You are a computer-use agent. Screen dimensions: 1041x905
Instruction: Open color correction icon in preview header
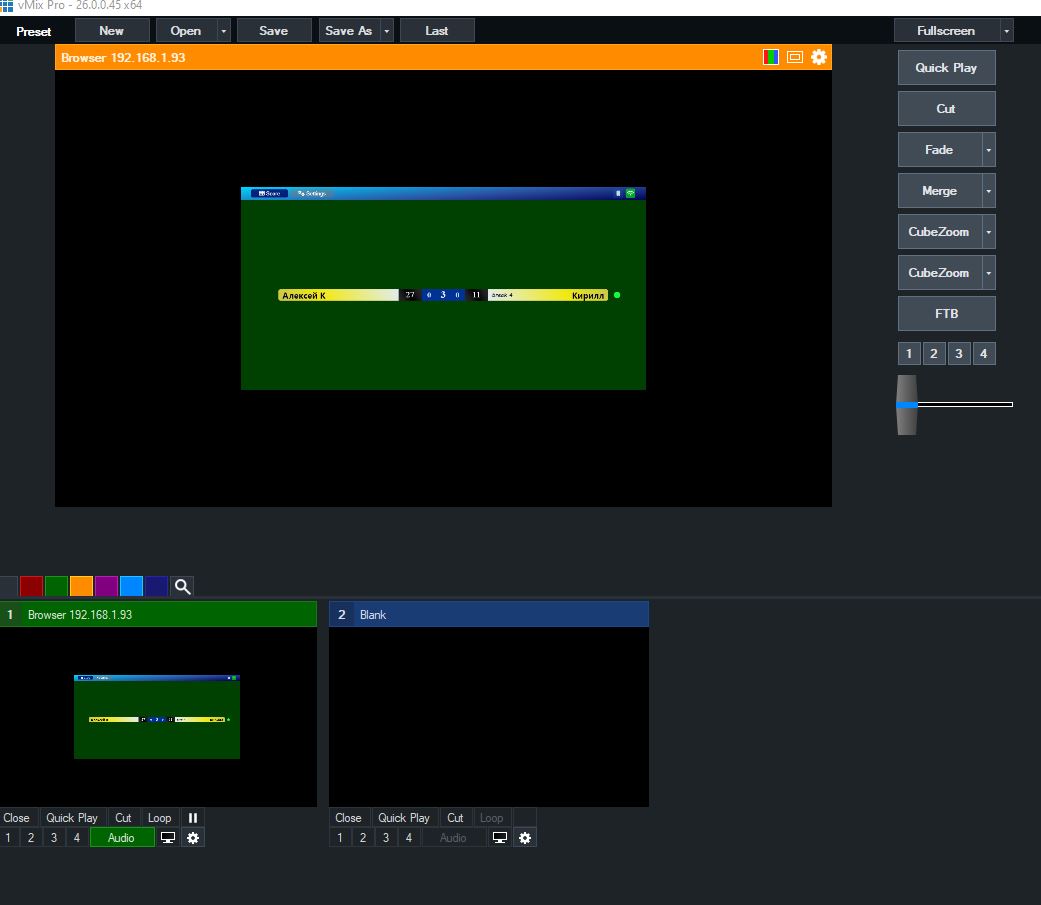771,57
